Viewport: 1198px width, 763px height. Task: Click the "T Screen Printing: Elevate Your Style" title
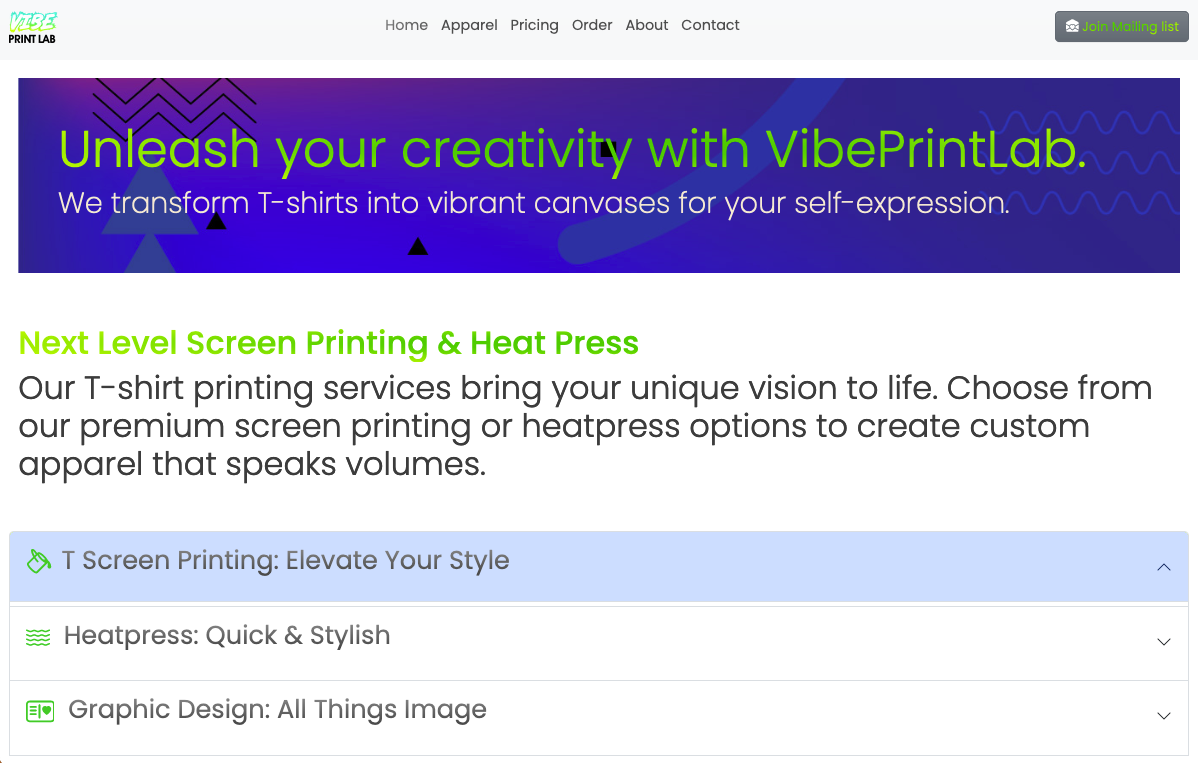pos(285,561)
